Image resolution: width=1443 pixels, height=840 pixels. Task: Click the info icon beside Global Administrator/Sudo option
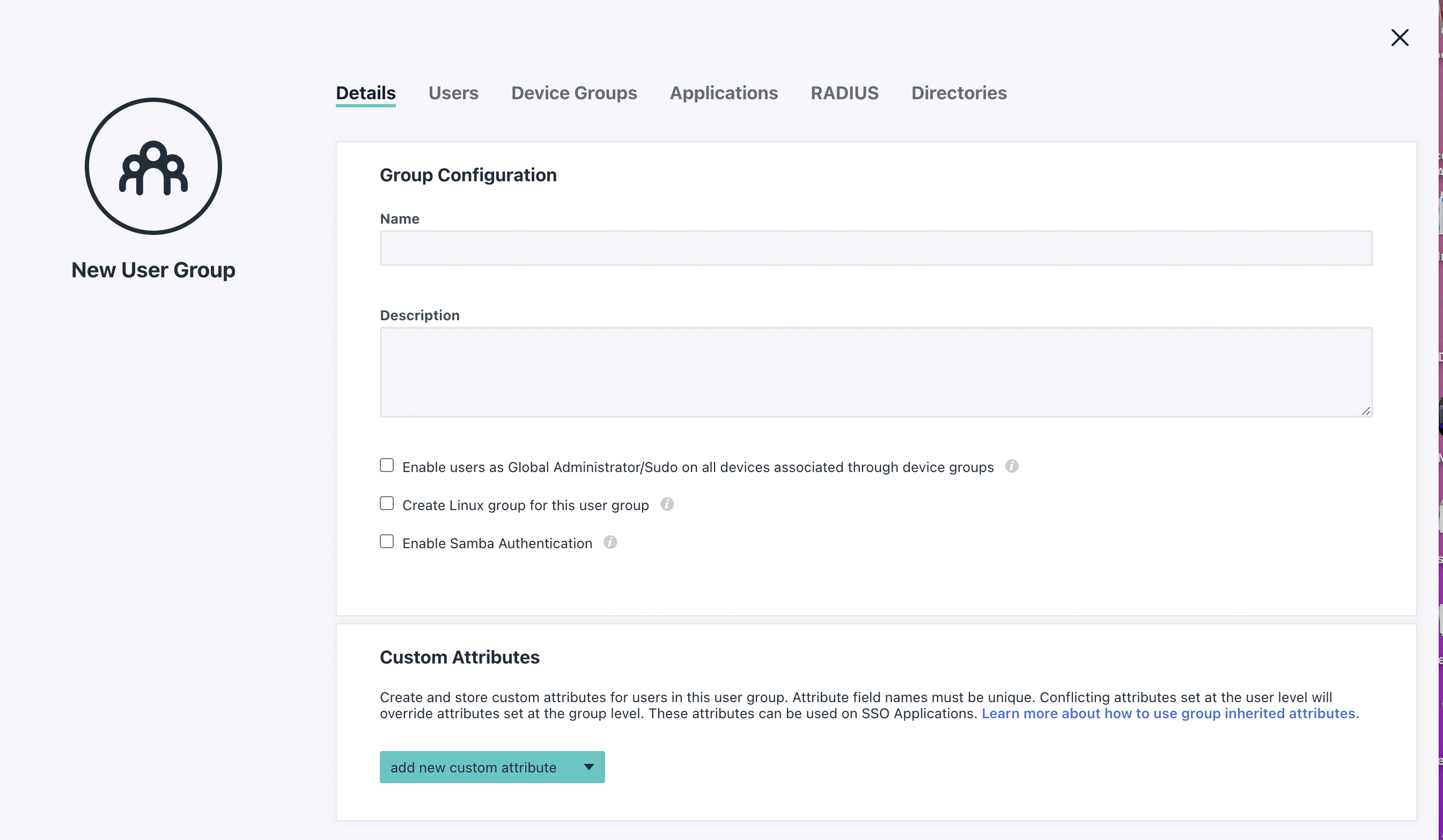point(1012,467)
